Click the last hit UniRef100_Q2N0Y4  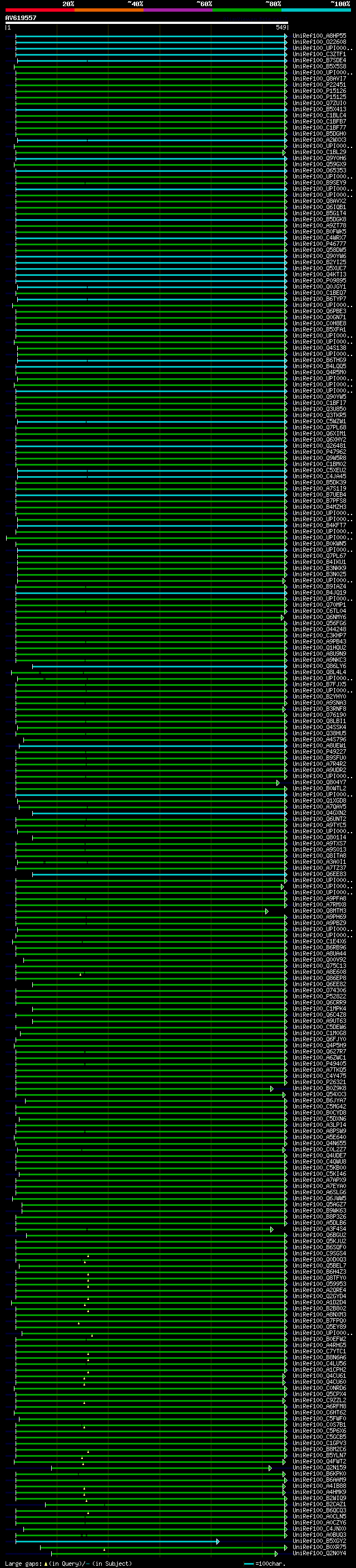[319, 1554]
